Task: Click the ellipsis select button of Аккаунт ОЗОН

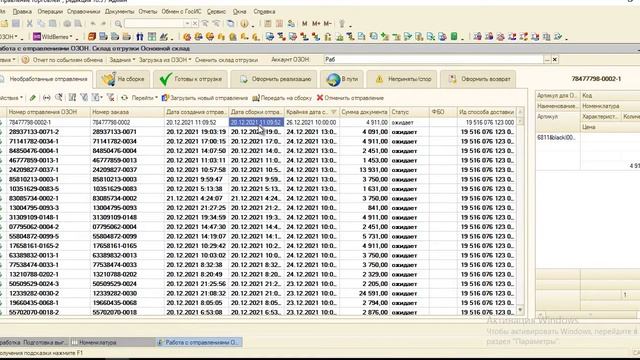Action: coord(547,60)
